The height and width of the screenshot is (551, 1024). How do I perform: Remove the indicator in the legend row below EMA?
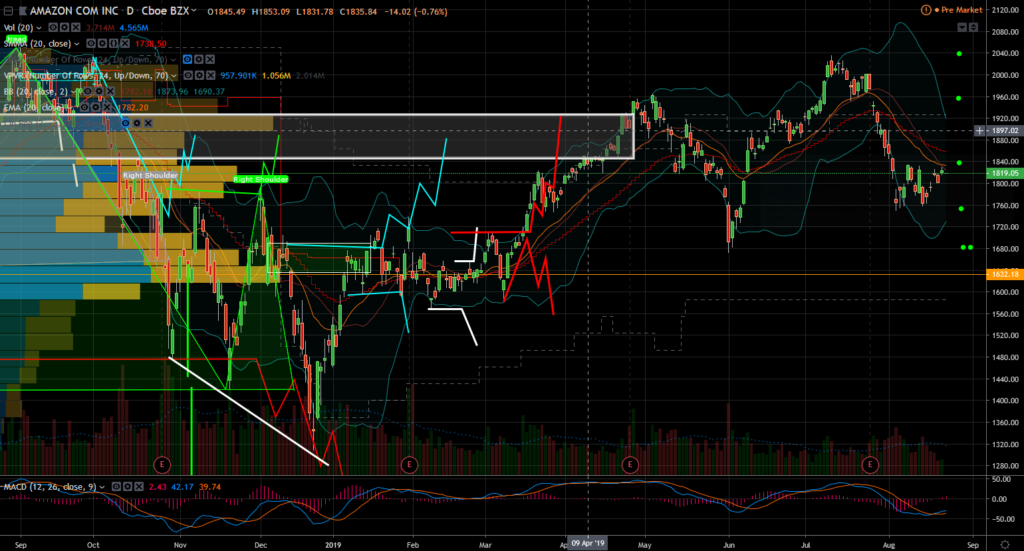[x=148, y=123]
